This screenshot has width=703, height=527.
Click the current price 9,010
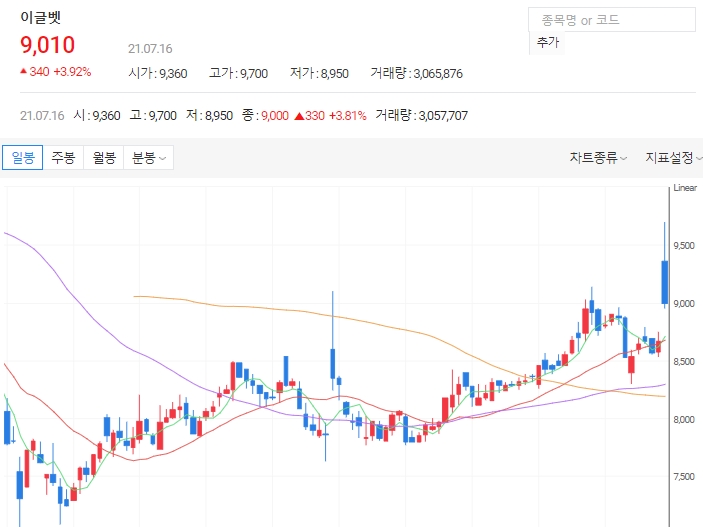click(48, 45)
